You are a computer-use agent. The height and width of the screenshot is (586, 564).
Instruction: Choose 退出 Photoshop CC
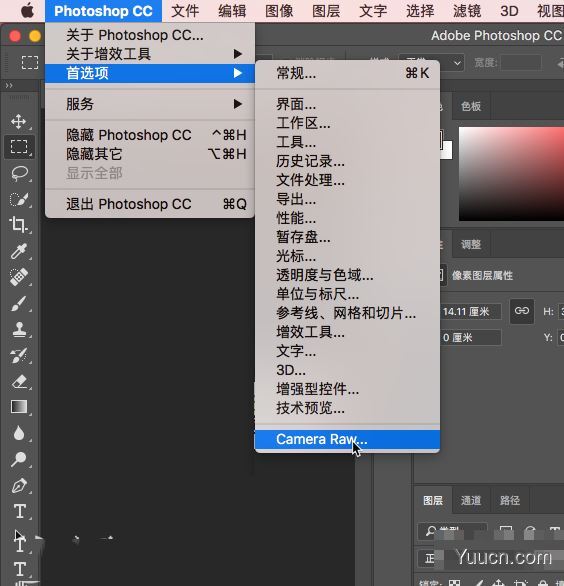click(150, 204)
